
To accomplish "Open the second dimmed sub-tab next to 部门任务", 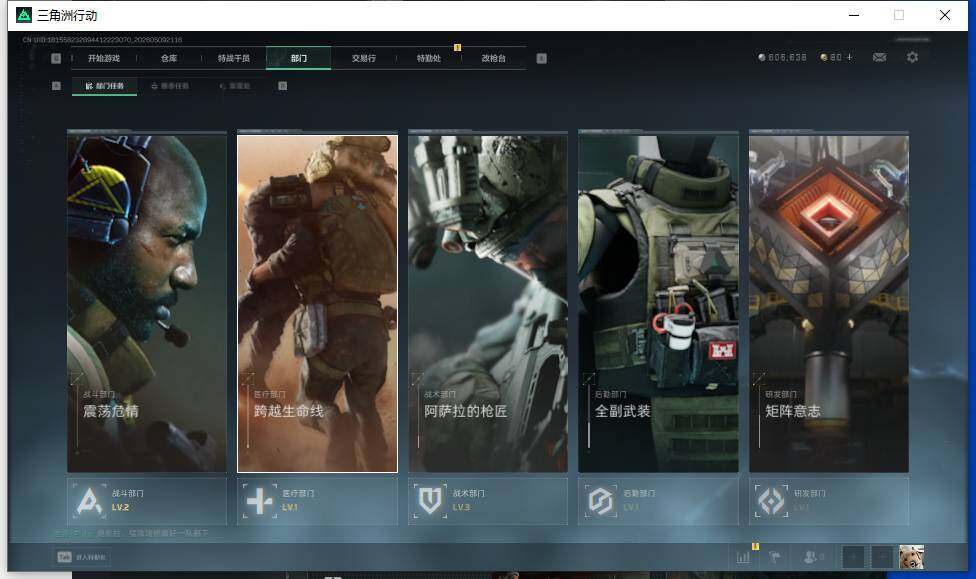I will [170, 86].
